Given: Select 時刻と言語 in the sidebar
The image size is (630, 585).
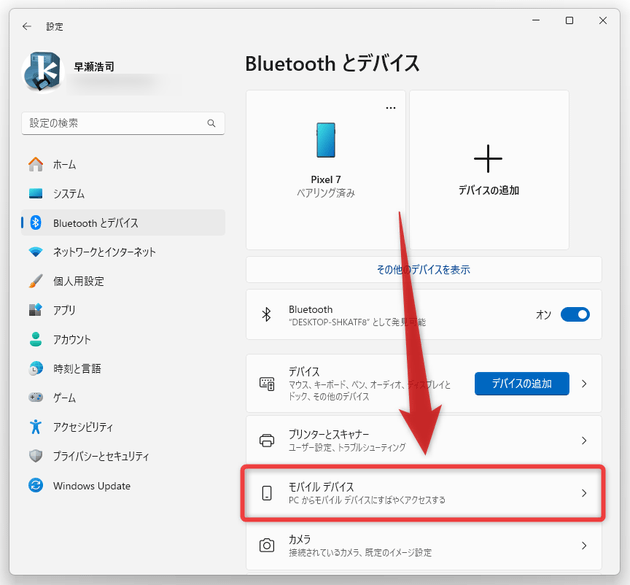Looking at the screenshot, I should (77, 369).
